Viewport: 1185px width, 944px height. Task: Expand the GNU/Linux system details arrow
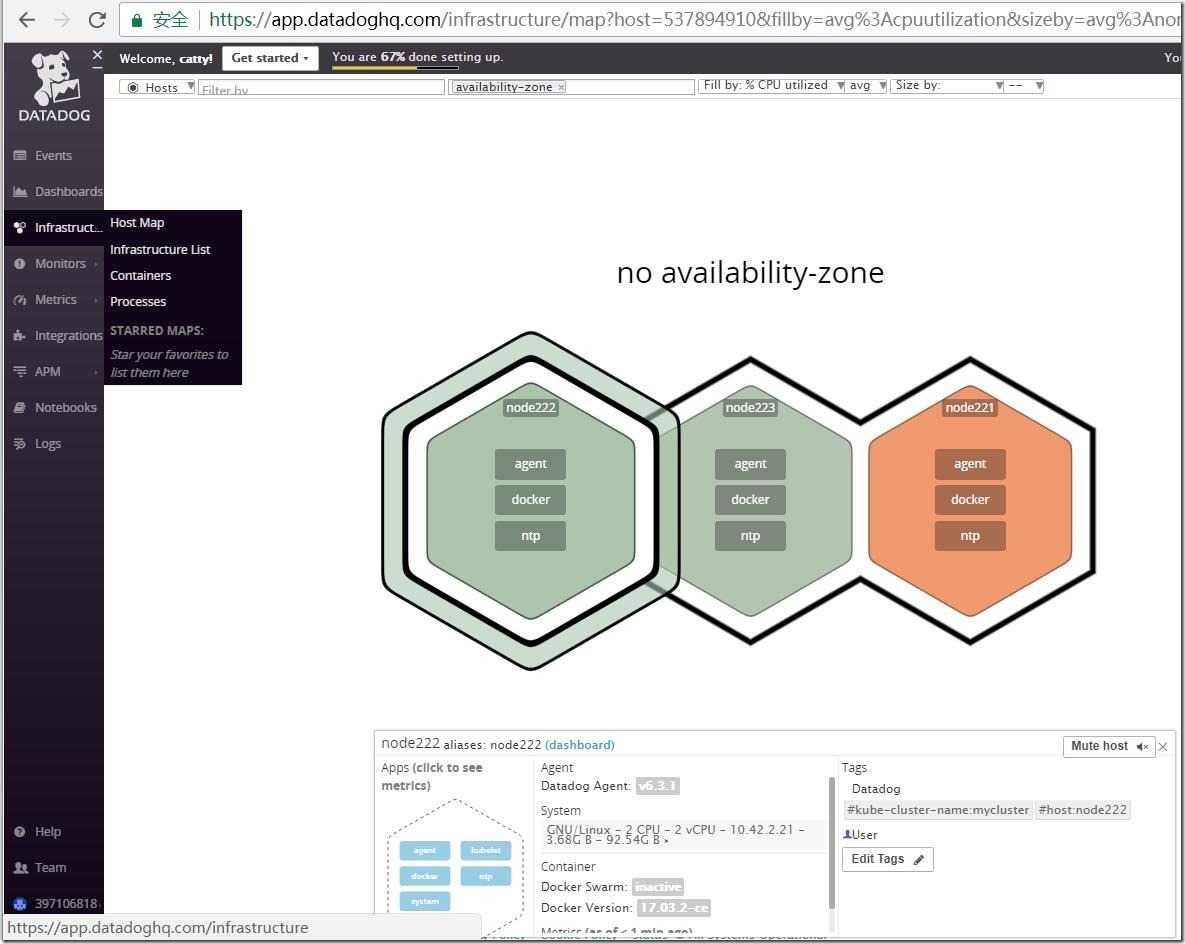[x=666, y=840]
